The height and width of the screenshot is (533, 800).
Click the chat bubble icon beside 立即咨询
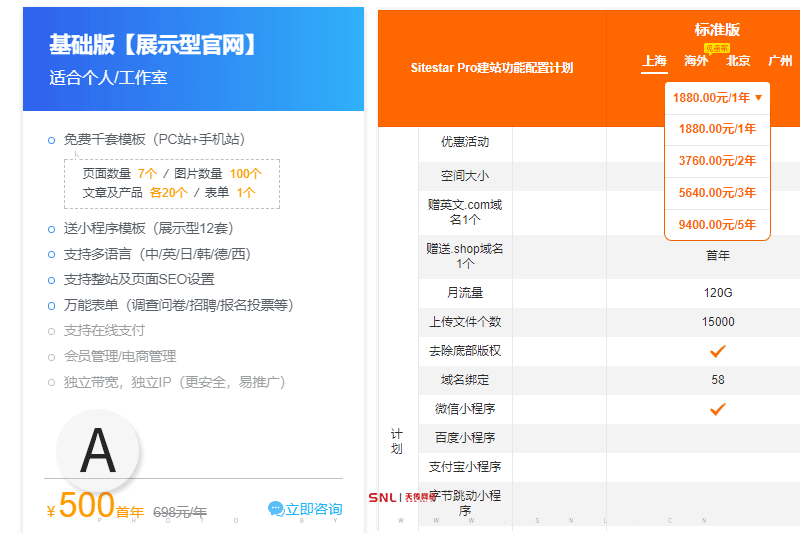click(x=276, y=509)
